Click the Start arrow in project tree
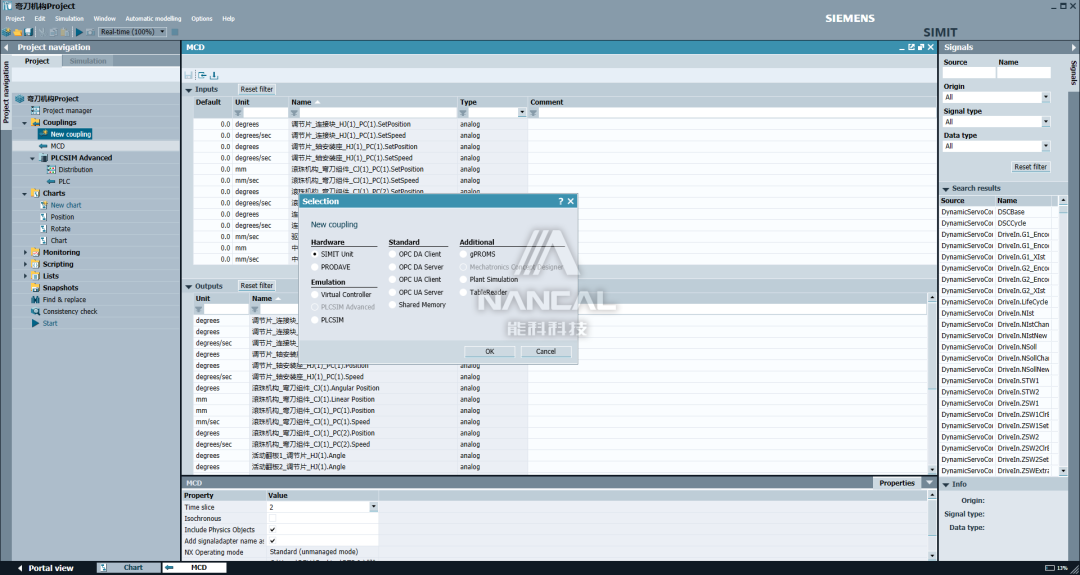The height and width of the screenshot is (575, 1080). tap(35, 323)
